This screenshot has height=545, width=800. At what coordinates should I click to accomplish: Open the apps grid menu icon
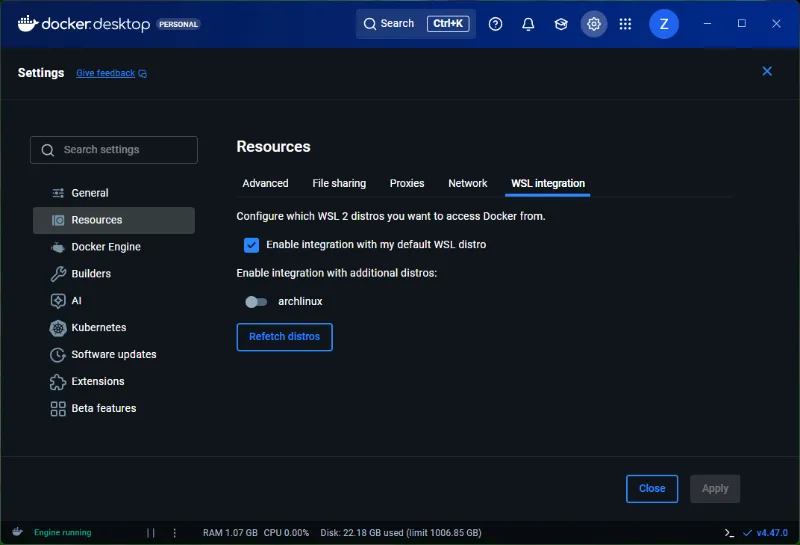tap(626, 24)
